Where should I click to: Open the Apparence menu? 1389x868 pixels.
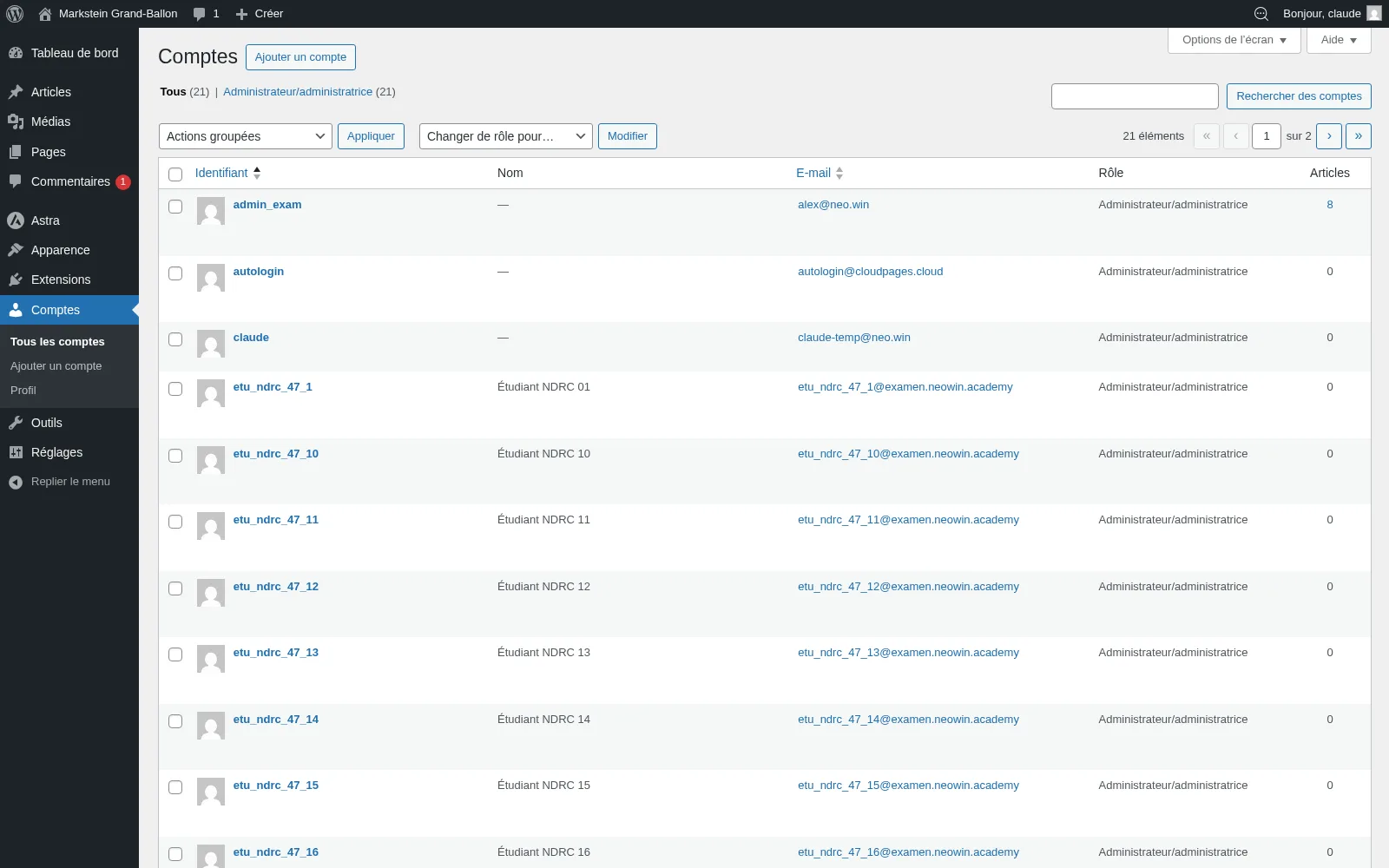pyautogui.click(x=69, y=250)
